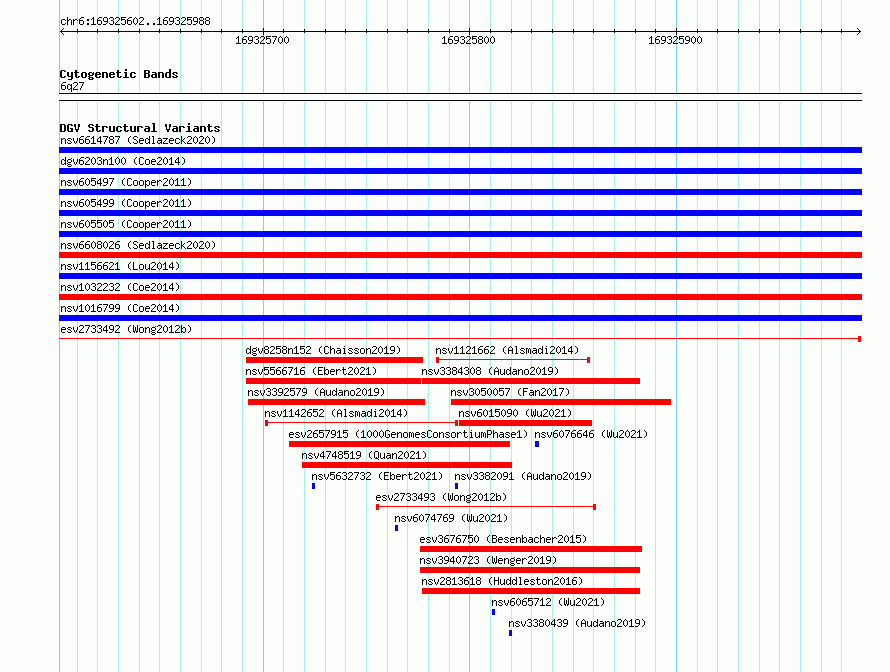This screenshot has height=672, width=890.
Task: Click the 169325900 ruler position label
Action: [x=675, y=40]
